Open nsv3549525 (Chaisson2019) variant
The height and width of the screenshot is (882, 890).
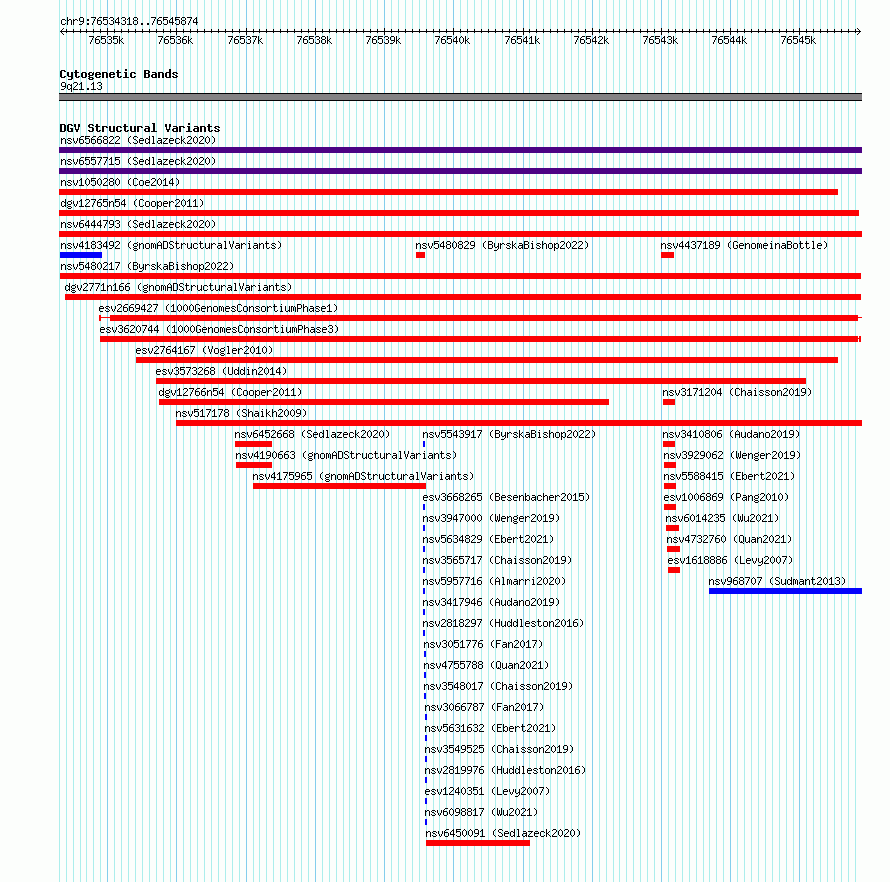click(x=499, y=749)
